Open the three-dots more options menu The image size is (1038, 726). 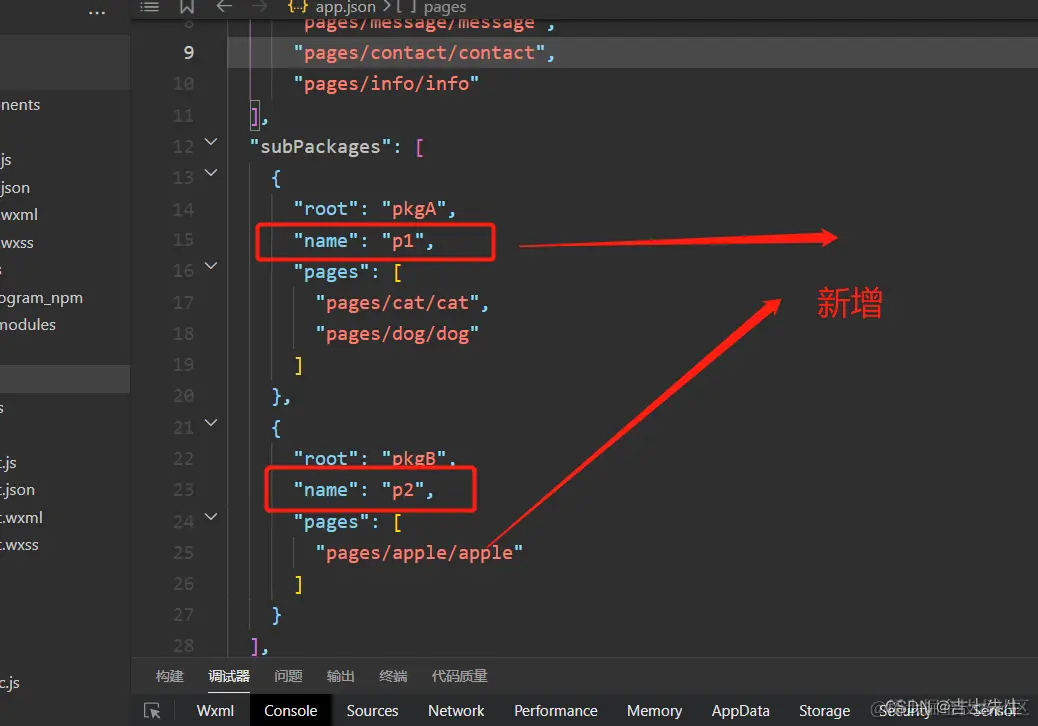[x=97, y=13]
